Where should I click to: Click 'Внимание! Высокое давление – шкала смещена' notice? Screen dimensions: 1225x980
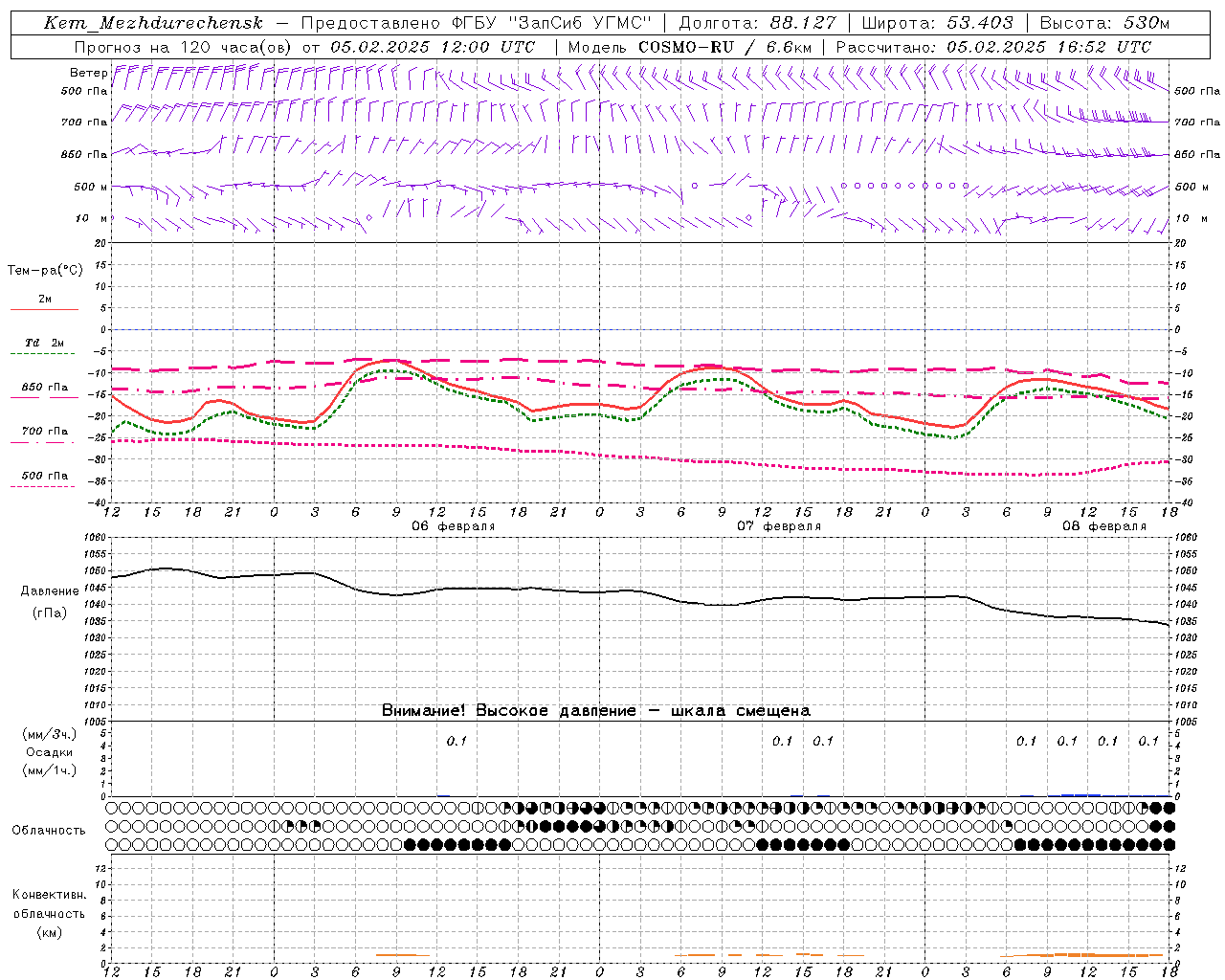click(596, 710)
